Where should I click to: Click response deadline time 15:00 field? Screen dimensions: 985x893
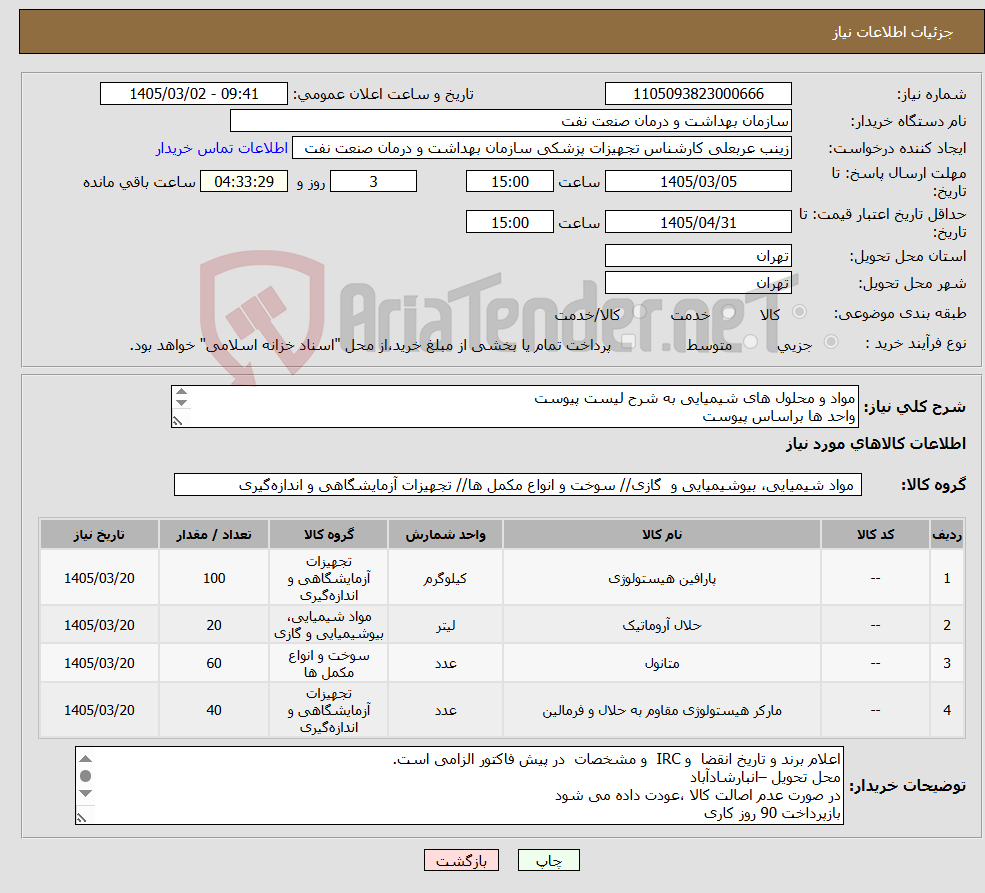tap(509, 181)
